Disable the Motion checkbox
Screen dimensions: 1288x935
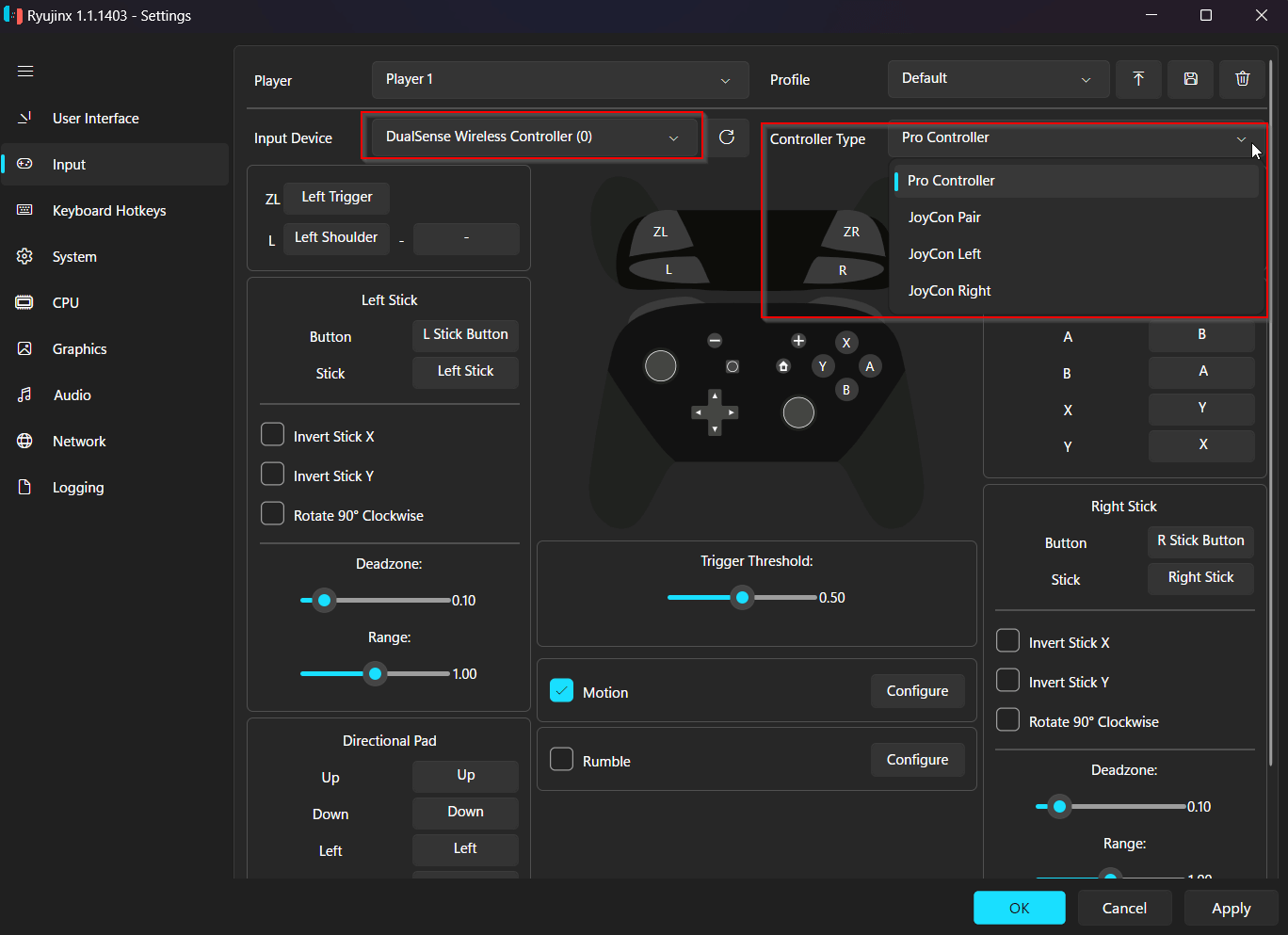(561, 690)
